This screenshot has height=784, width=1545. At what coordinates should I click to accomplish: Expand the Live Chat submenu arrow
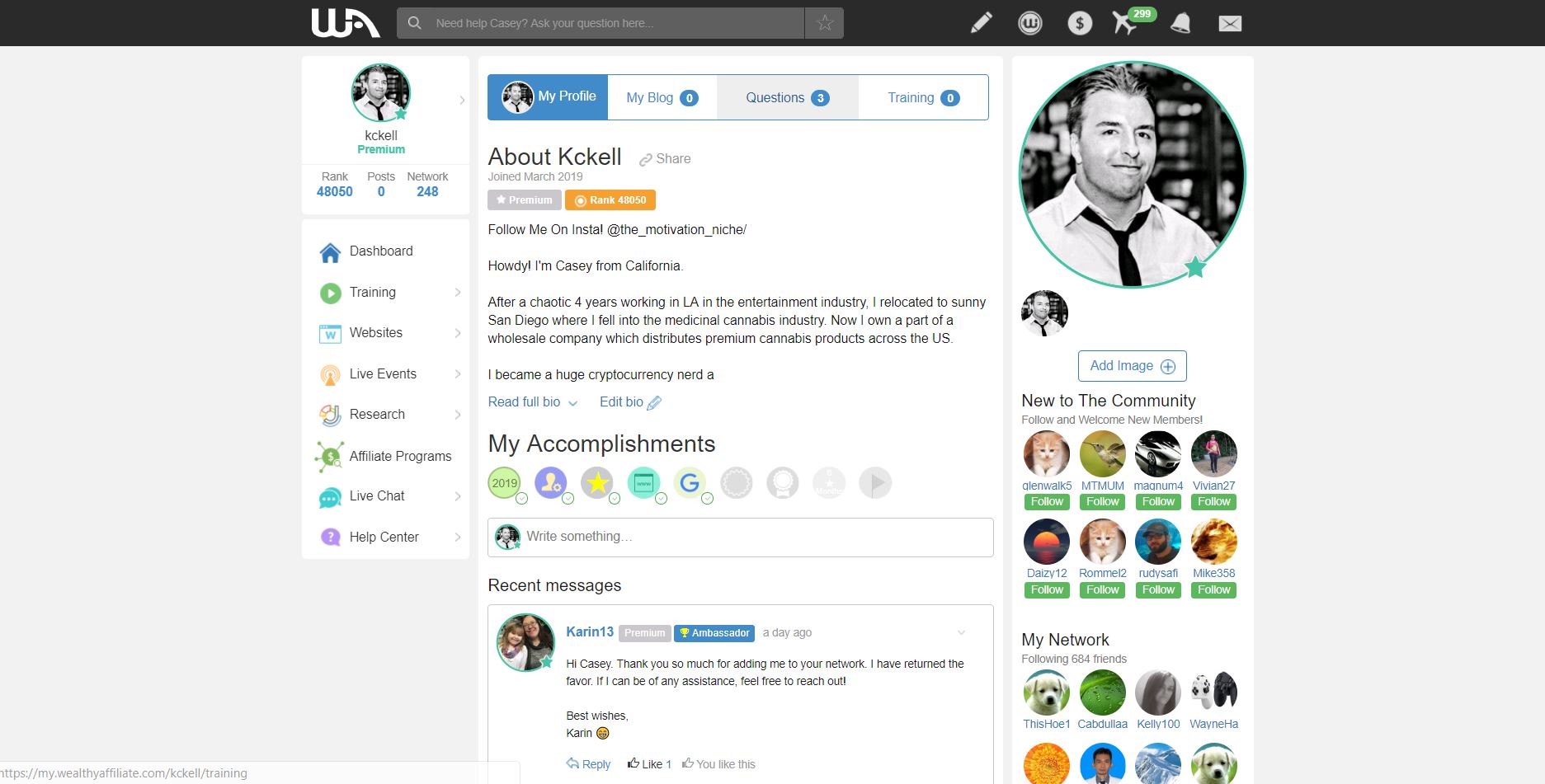458,496
